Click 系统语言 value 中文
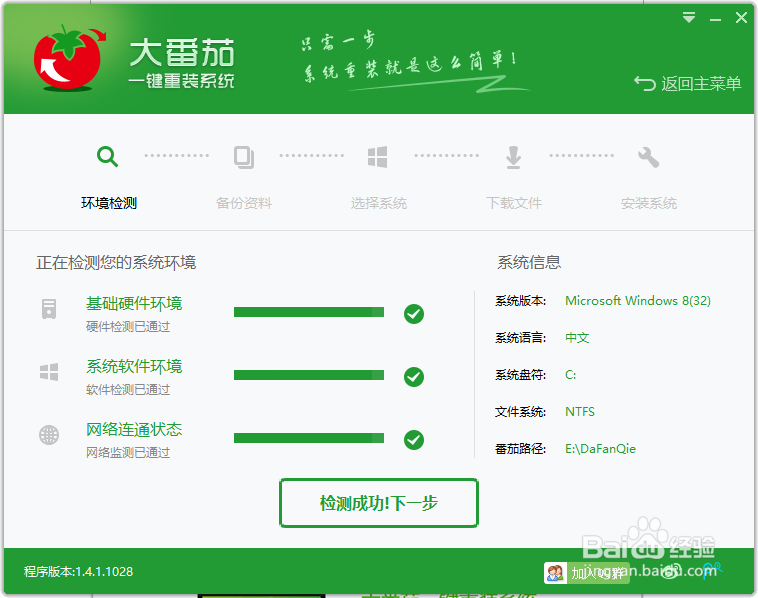 point(577,337)
